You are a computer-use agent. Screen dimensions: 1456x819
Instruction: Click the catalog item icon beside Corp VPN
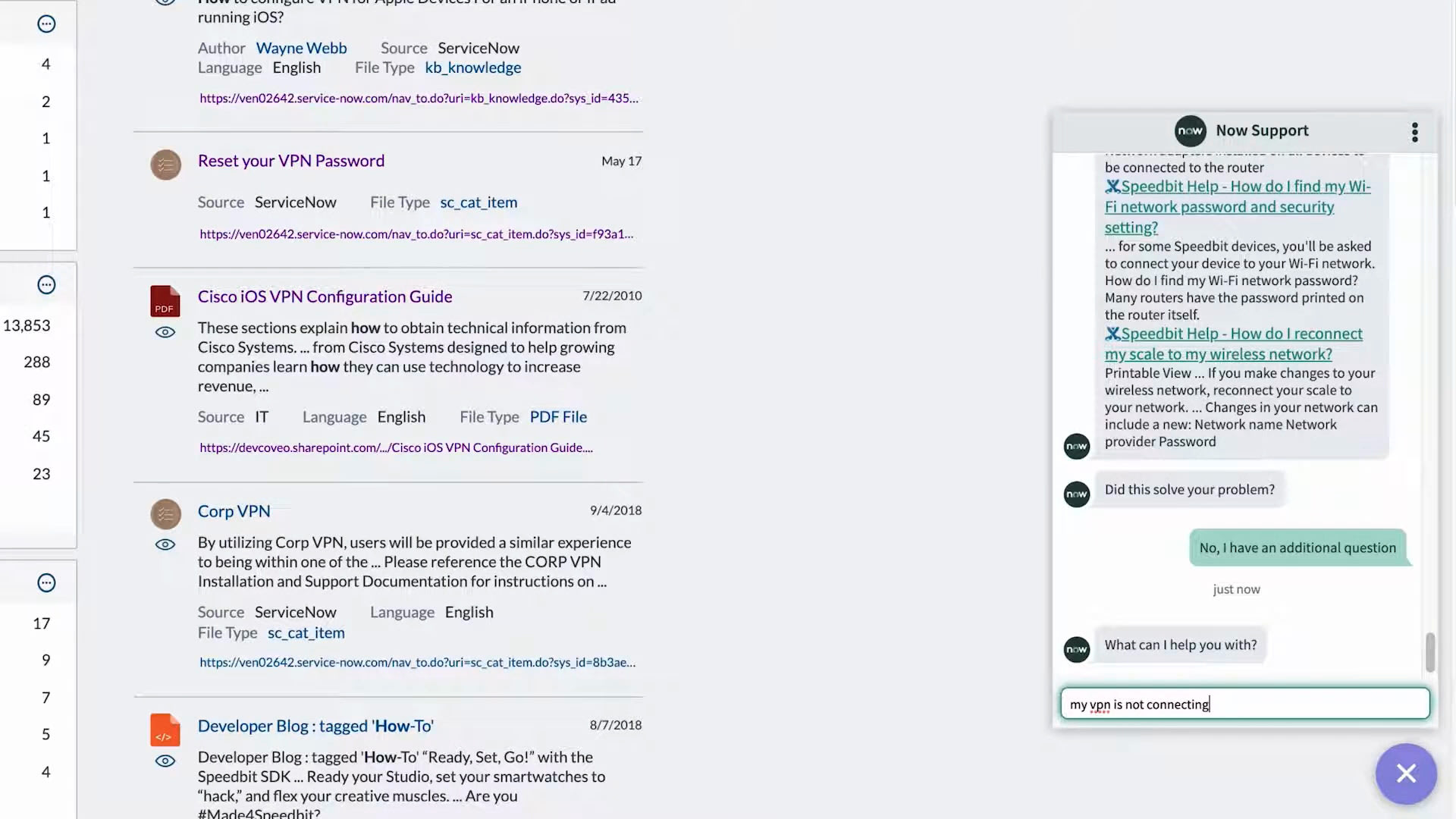165,514
